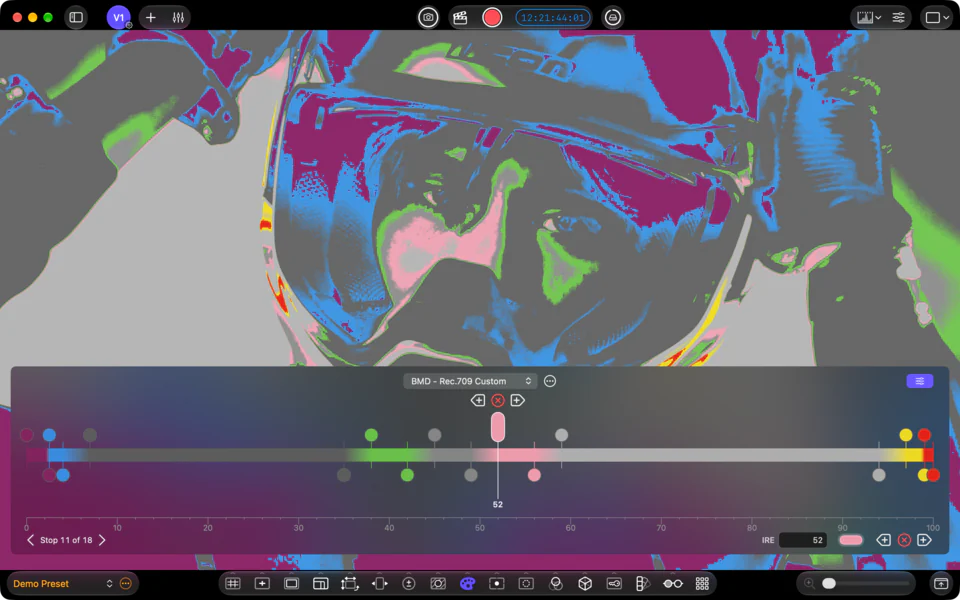Open the Demo Preset dropdown
The height and width of the screenshot is (600, 960).
(x=63, y=583)
